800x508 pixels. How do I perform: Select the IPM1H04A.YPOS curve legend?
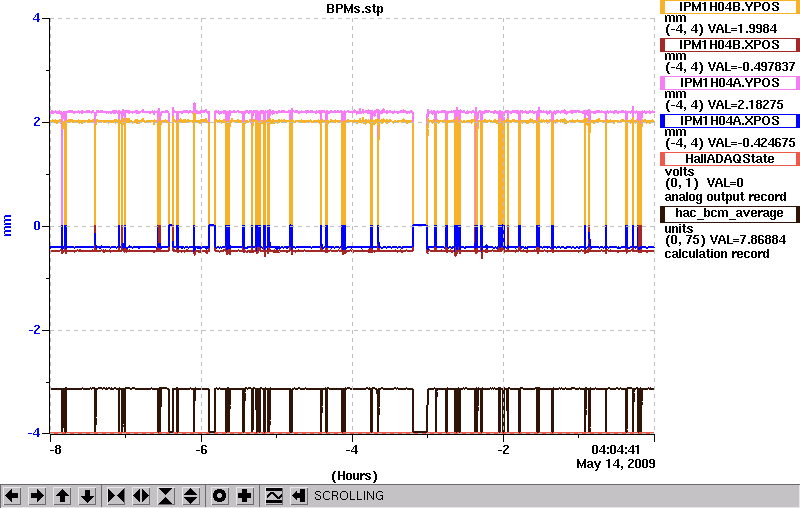(x=730, y=83)
